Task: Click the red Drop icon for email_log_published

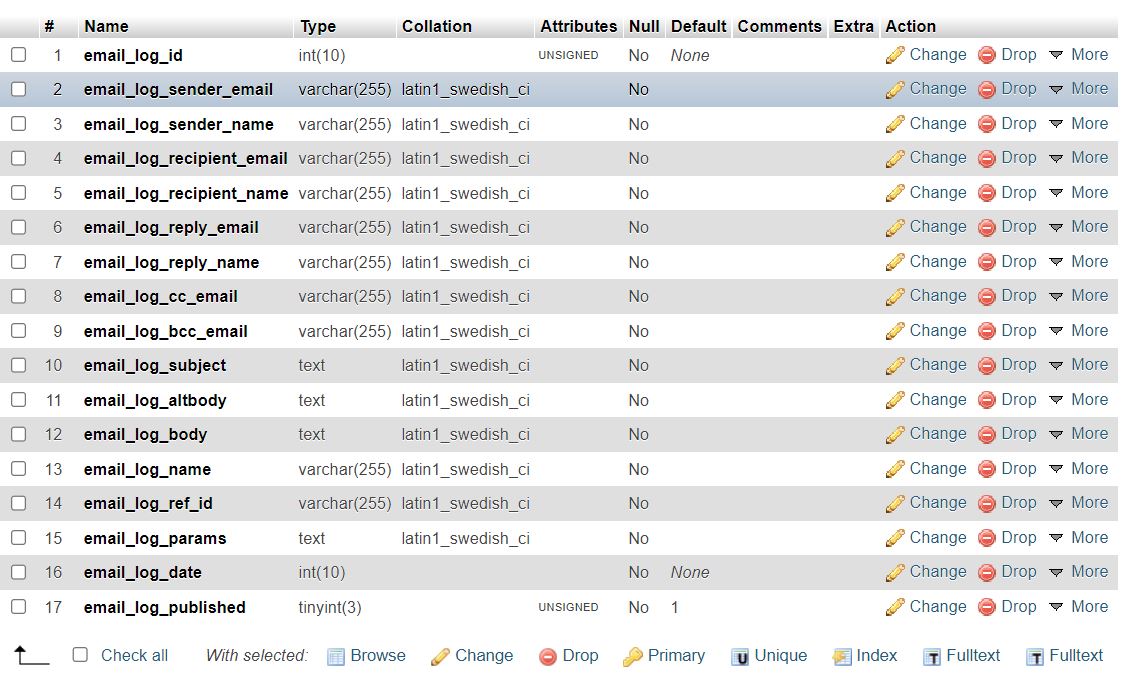Action: coord(987,607)
